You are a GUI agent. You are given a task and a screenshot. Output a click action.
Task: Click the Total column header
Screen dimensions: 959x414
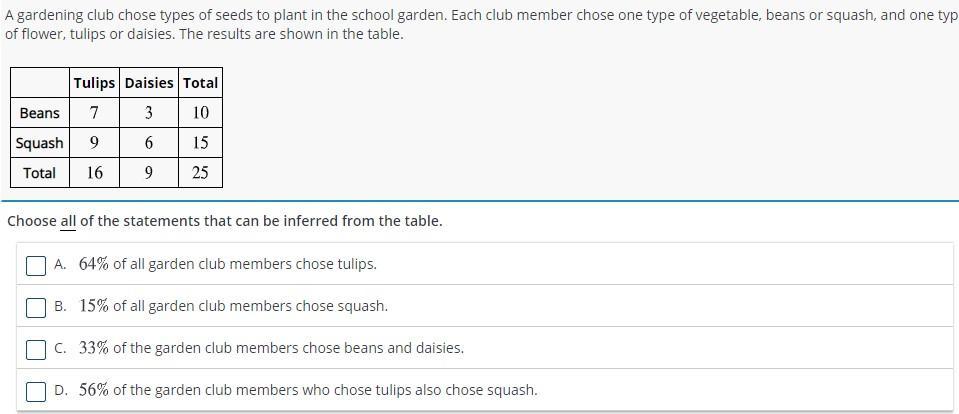pyautogui.click(x=200, y=83)
